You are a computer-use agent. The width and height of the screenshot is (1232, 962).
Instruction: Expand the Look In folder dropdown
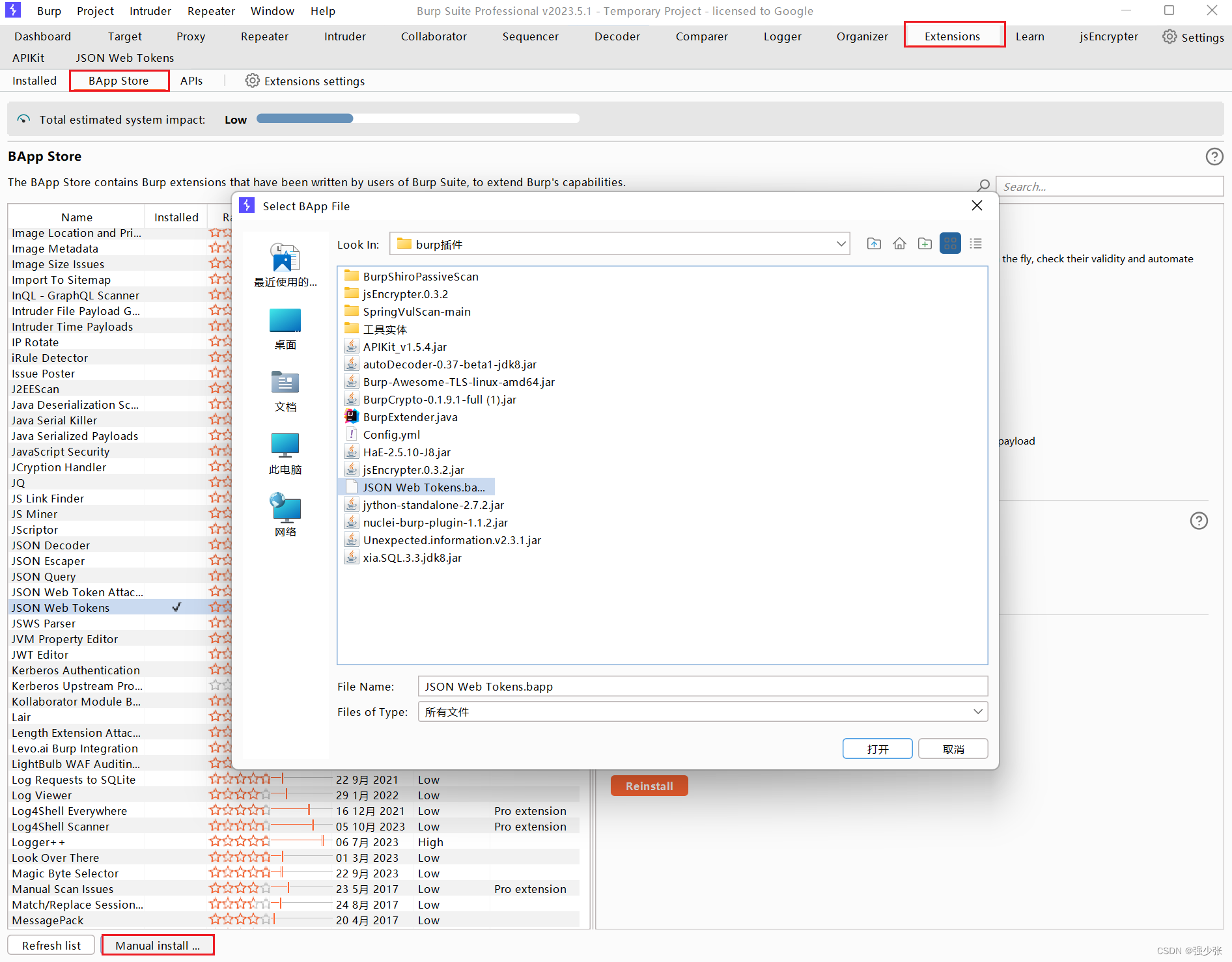(x=841, y=244)
